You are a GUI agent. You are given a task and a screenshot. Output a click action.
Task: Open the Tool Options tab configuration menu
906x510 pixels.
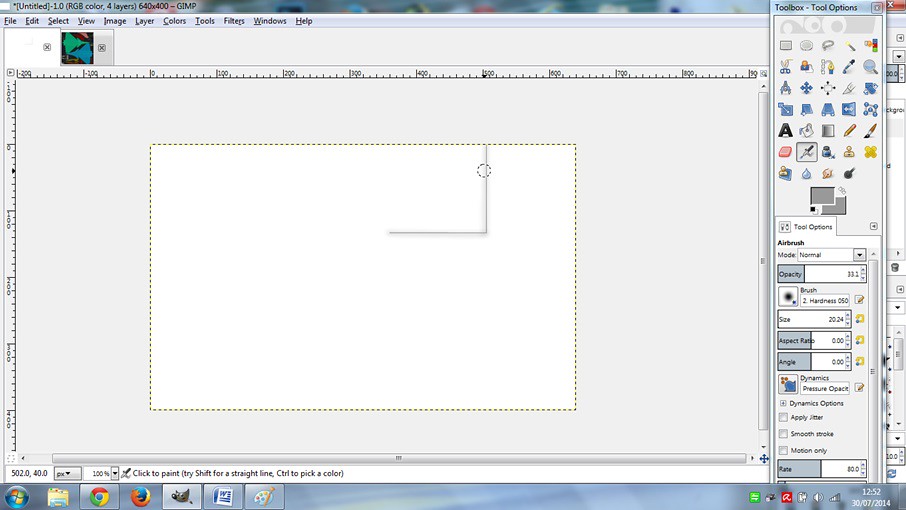[x=874, y=226]
